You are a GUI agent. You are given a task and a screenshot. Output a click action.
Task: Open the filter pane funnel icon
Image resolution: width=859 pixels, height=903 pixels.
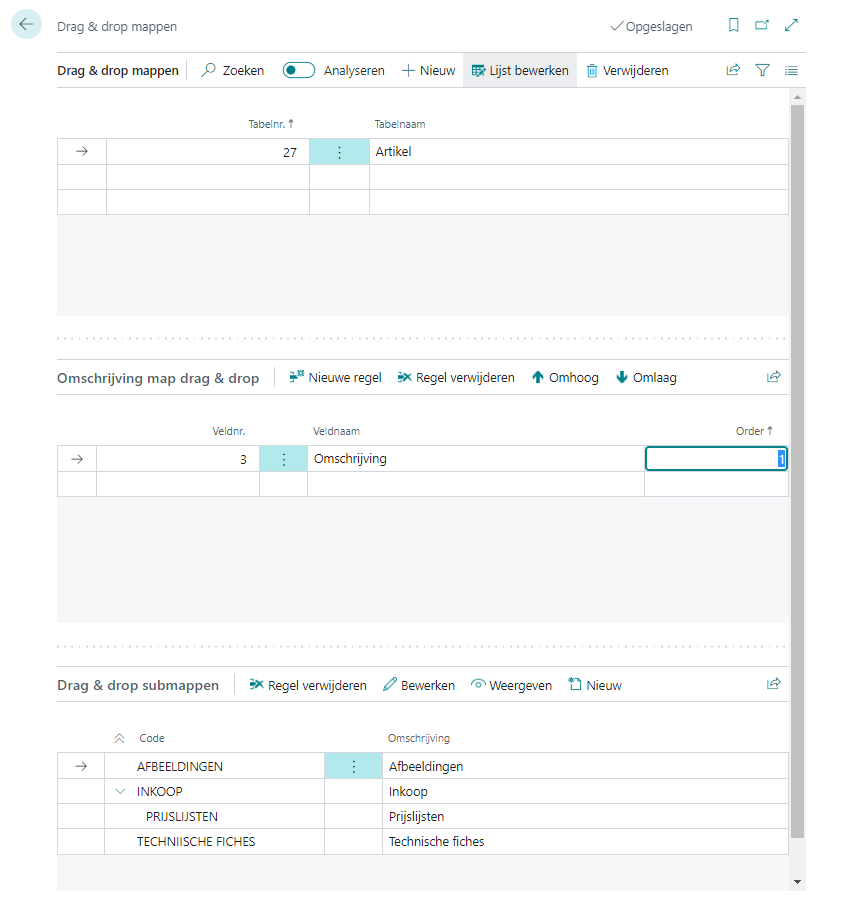point(762,70)
